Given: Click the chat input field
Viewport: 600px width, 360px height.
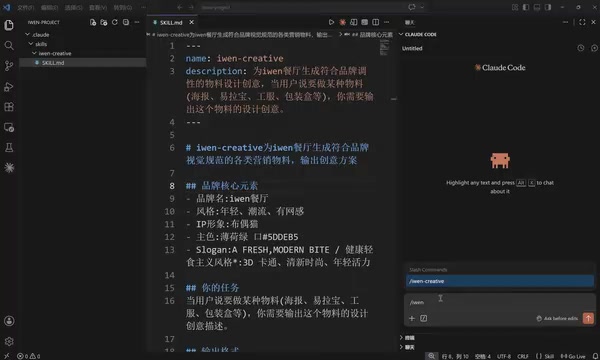Looking at the screenshot, I should 500,302.
